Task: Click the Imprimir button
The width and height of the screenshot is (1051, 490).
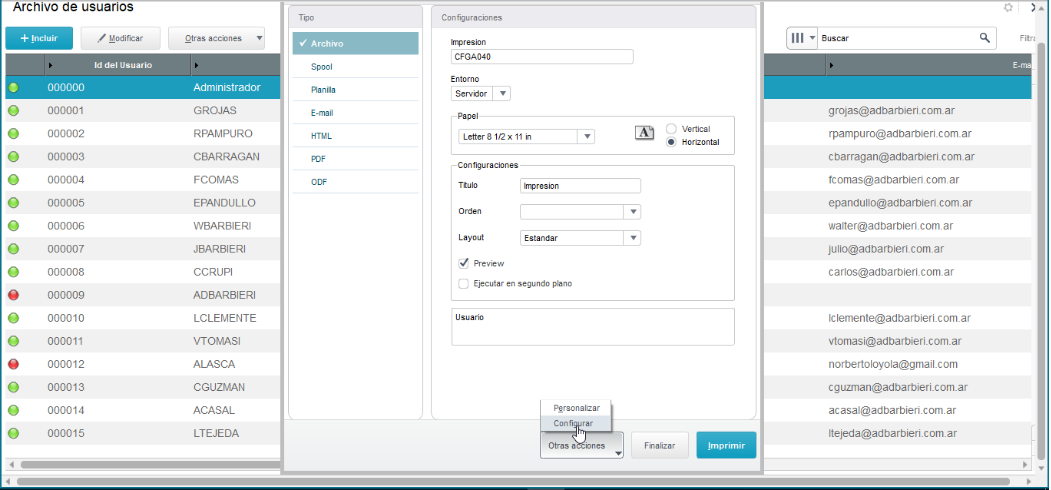Action: coord(727,446)
